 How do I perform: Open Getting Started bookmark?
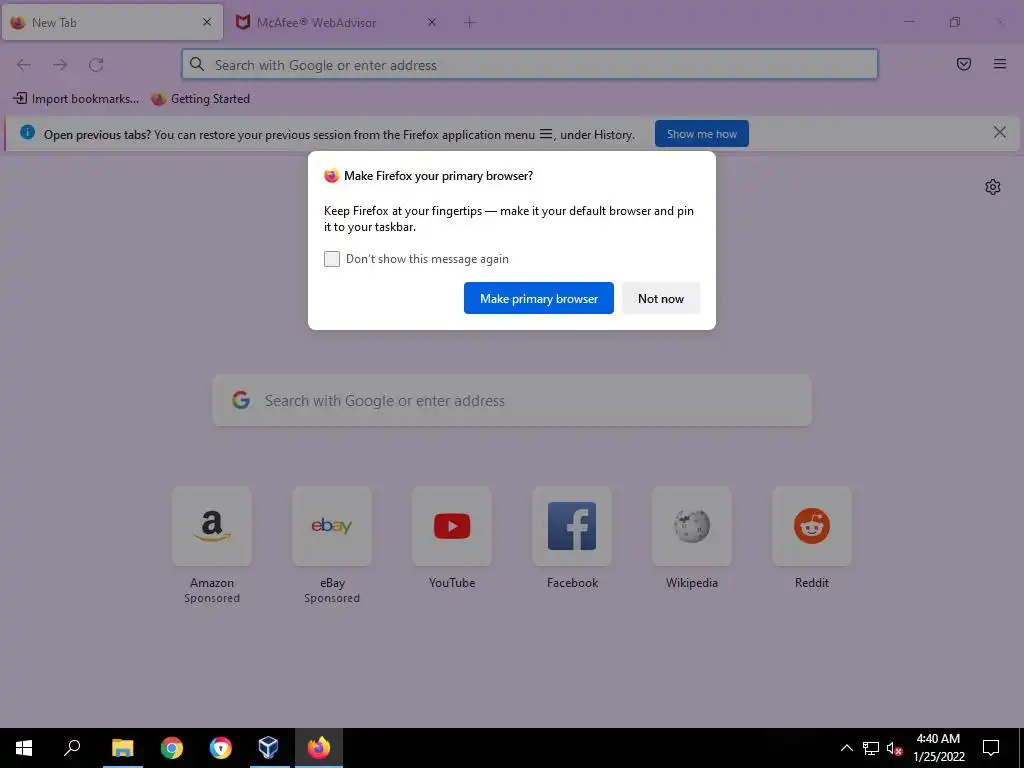200,99
